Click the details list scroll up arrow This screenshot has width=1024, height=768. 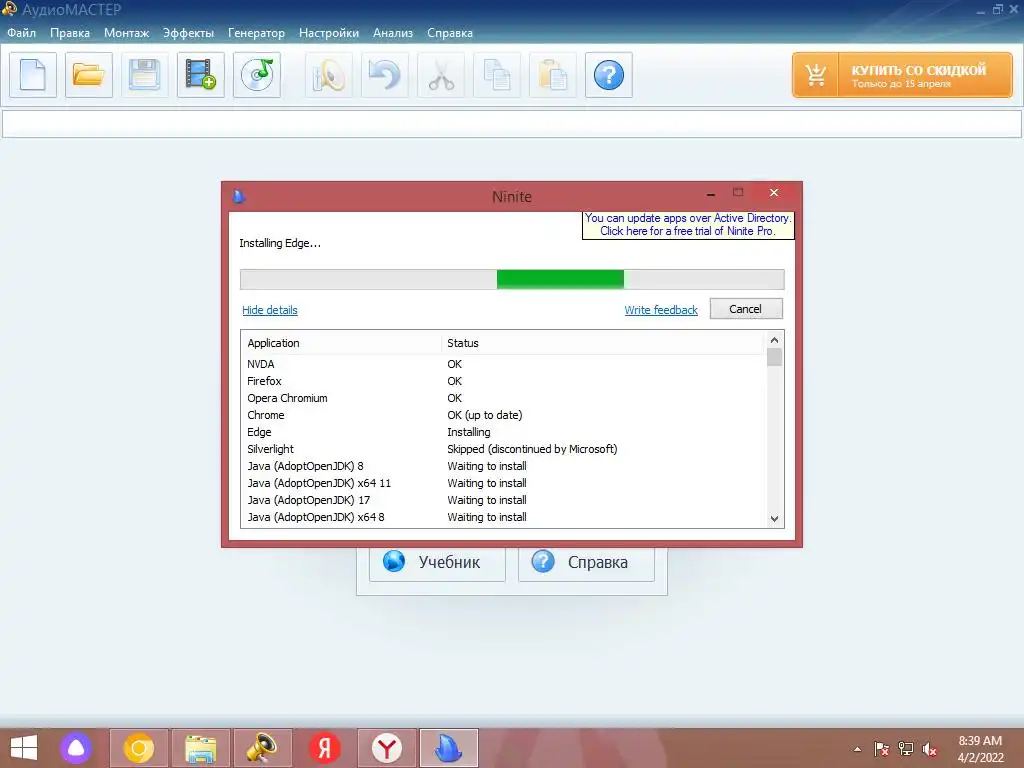coord(775,340)
